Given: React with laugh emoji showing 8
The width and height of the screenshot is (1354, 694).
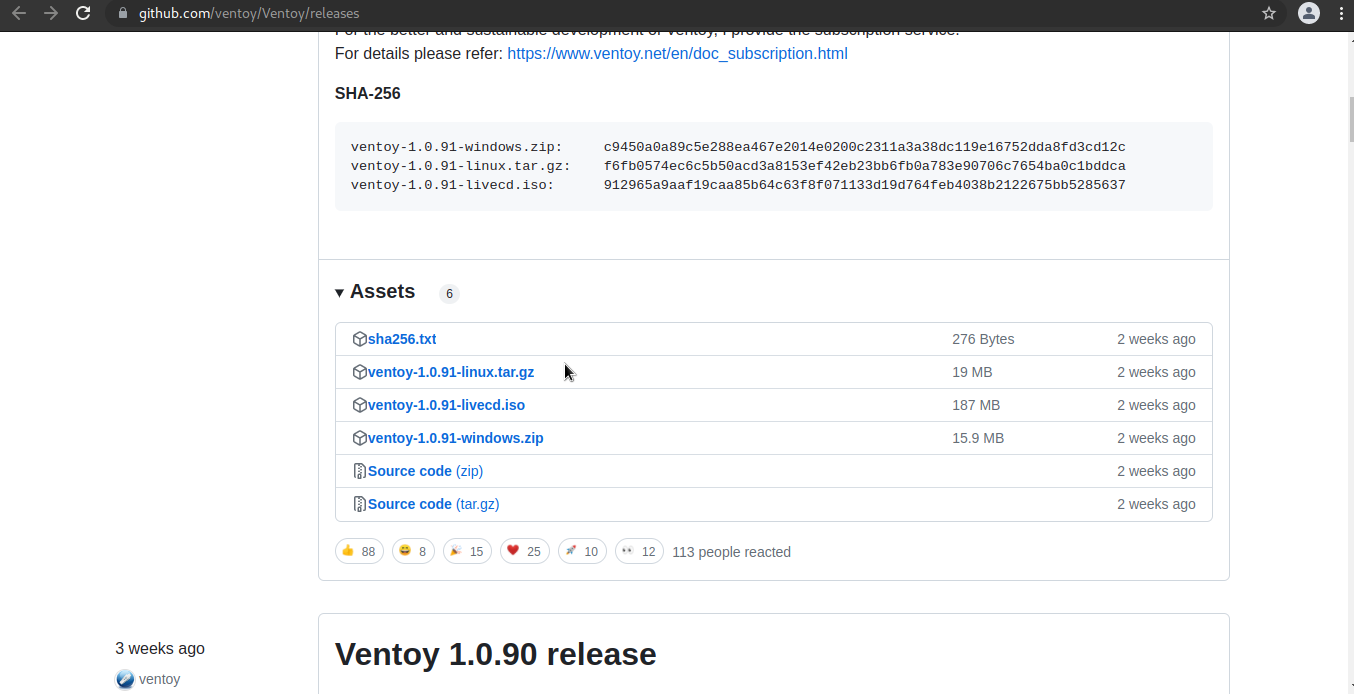Looking at the screenshot, I should pos(413,552).
